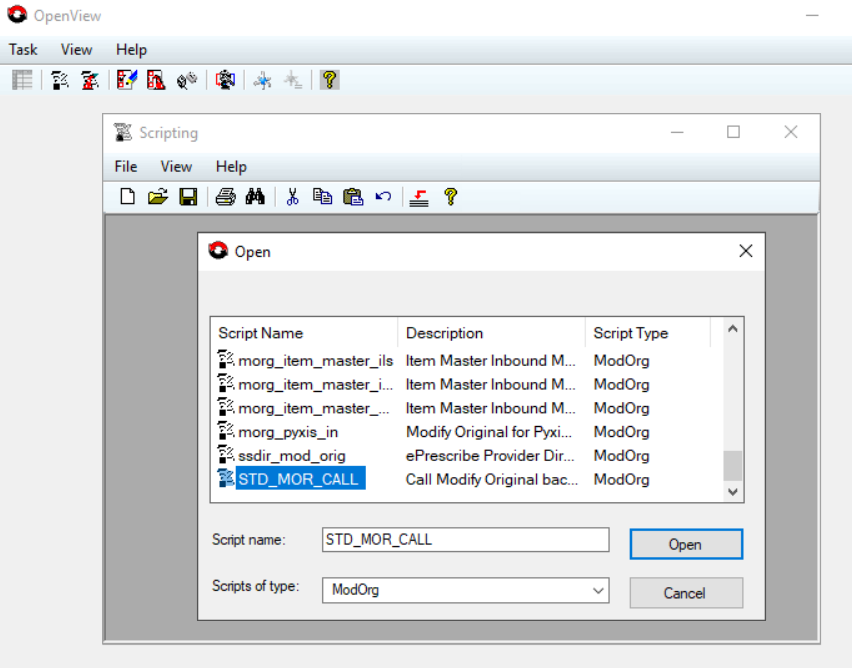The width and height of the screenshot is (852, 668).
Task: Click the red arrow compile icon in Scripting
Action: (419, 197)
